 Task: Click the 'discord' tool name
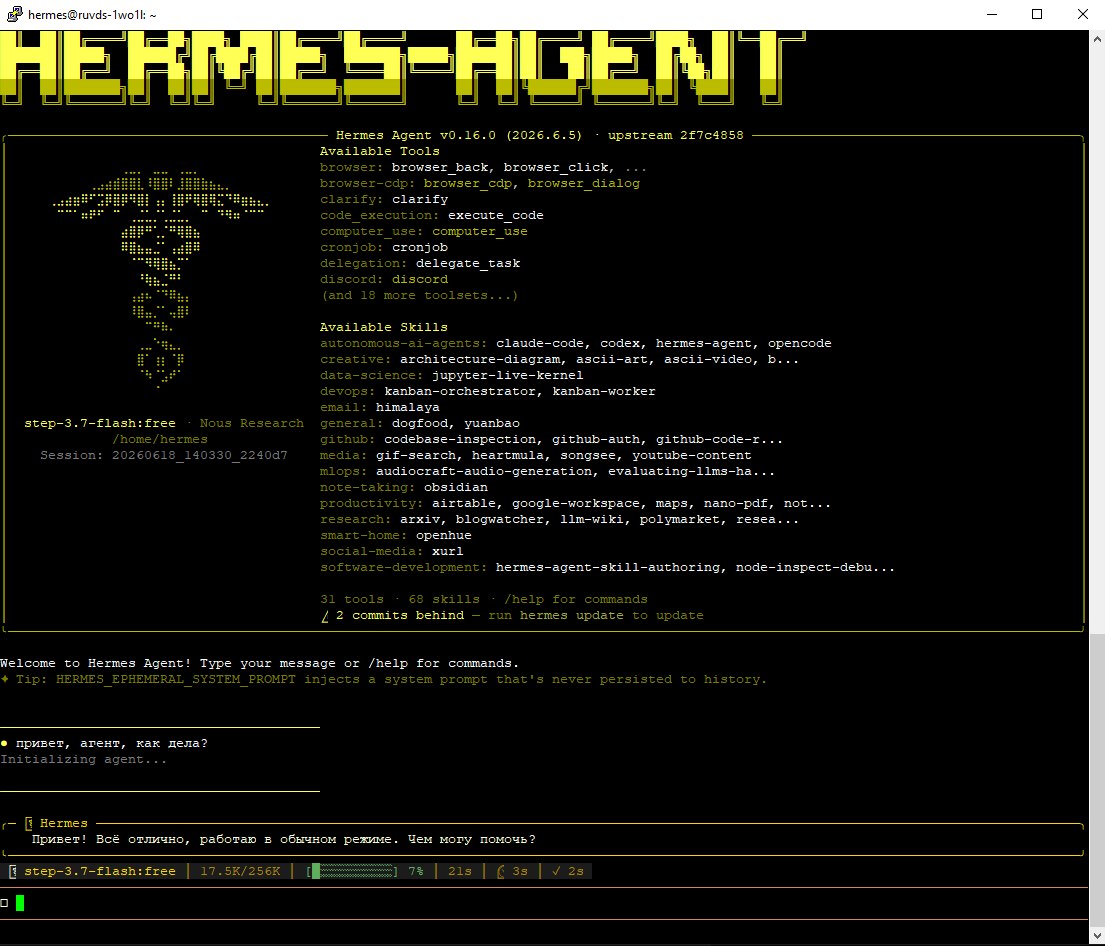[420, 279]
